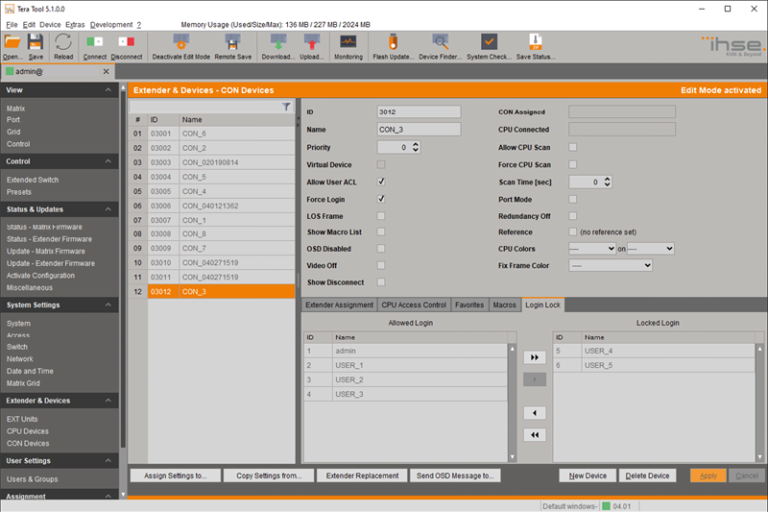Move all users to Locked Login
This screenshot has width=768, height=512.
point(535,357)
